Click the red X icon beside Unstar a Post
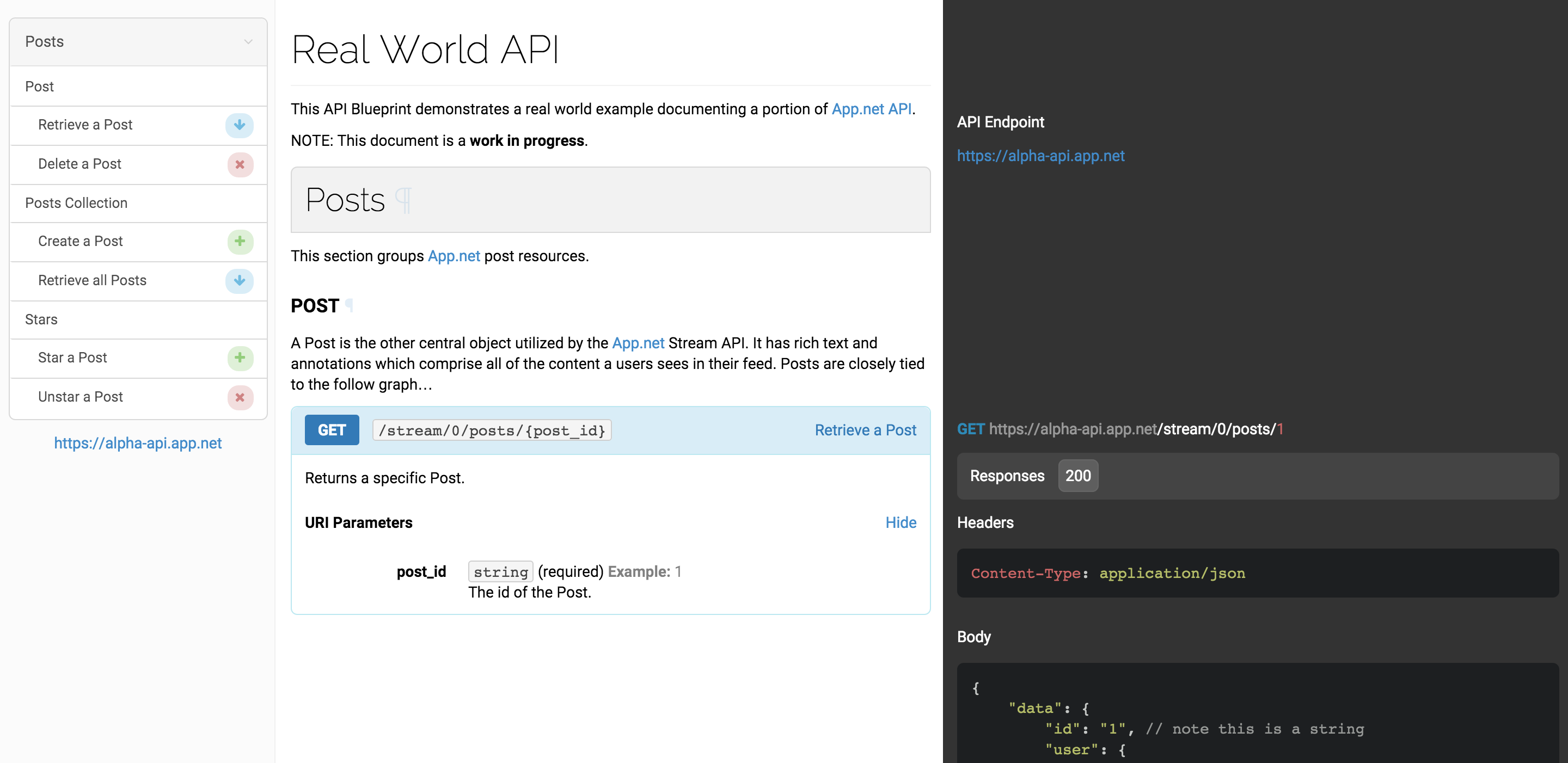The width and height of the screenshot is (1568, 763). pyautogui.click(x=240, y=397)
